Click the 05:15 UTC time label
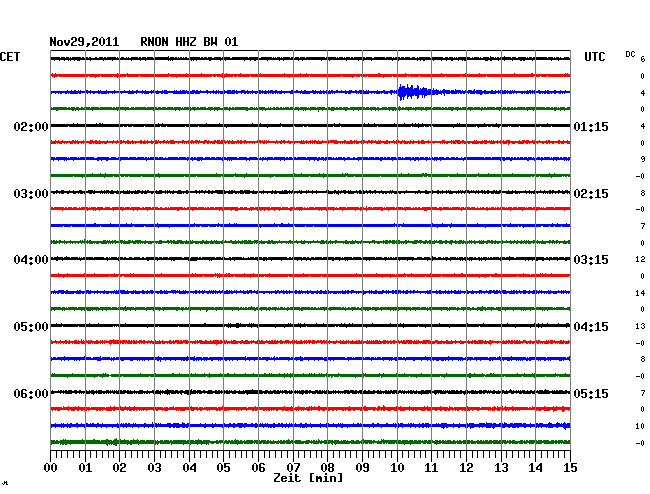This screenshot has width=650, height=494. 591,393
